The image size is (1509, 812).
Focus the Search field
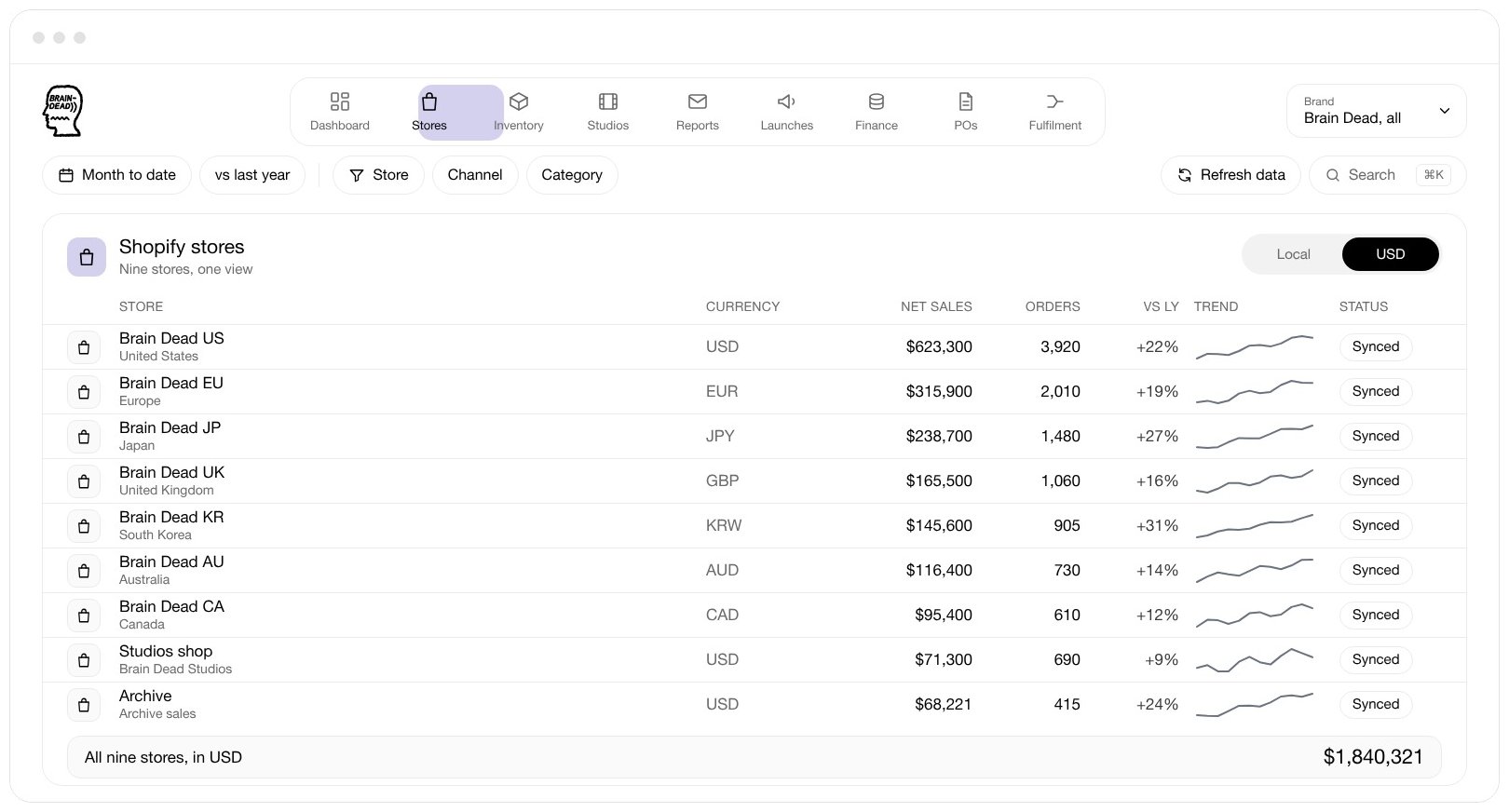pyautogui.click(x=1388, y=175)
